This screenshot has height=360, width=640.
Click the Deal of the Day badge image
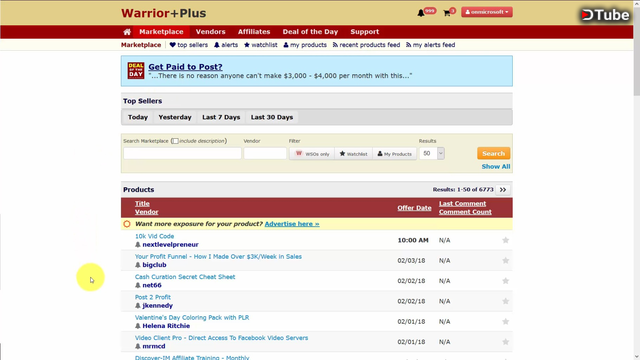point(136,70)
